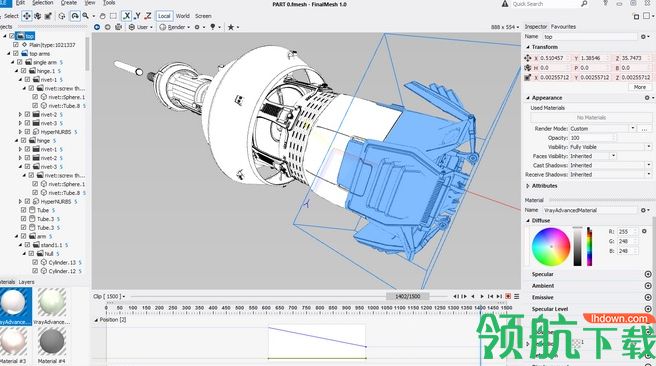Uncheck visibility of top arms
This screenshot has width=656, height=366.
16,54
